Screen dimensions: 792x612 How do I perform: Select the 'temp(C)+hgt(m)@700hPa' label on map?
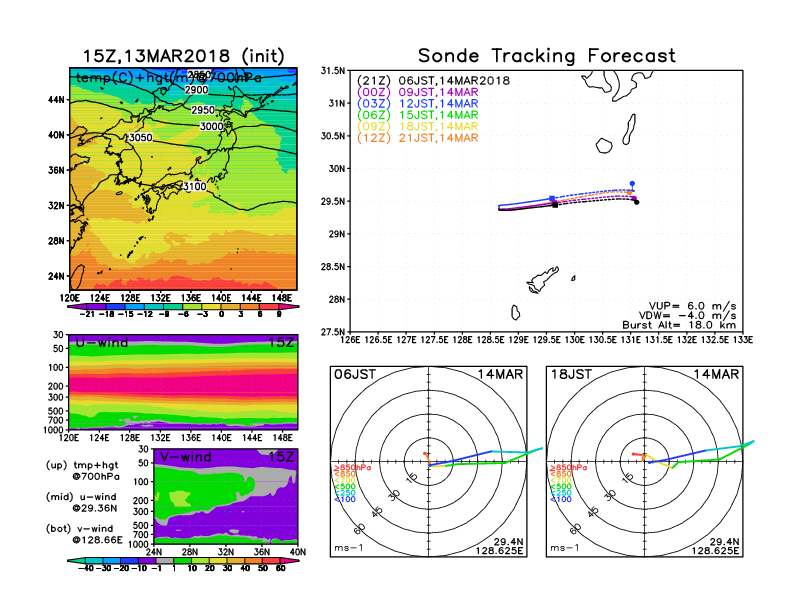169,78
